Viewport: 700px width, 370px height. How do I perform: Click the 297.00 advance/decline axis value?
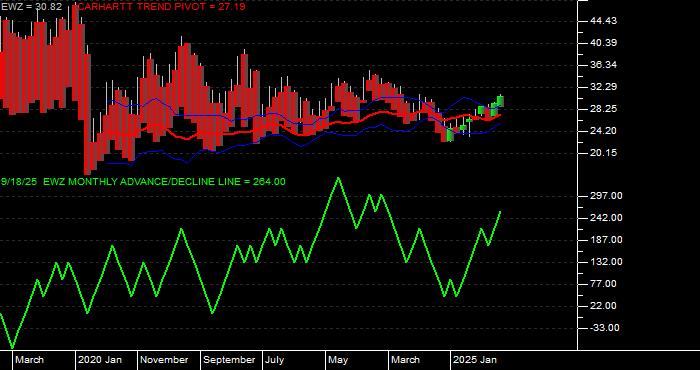tap(605, 196)
